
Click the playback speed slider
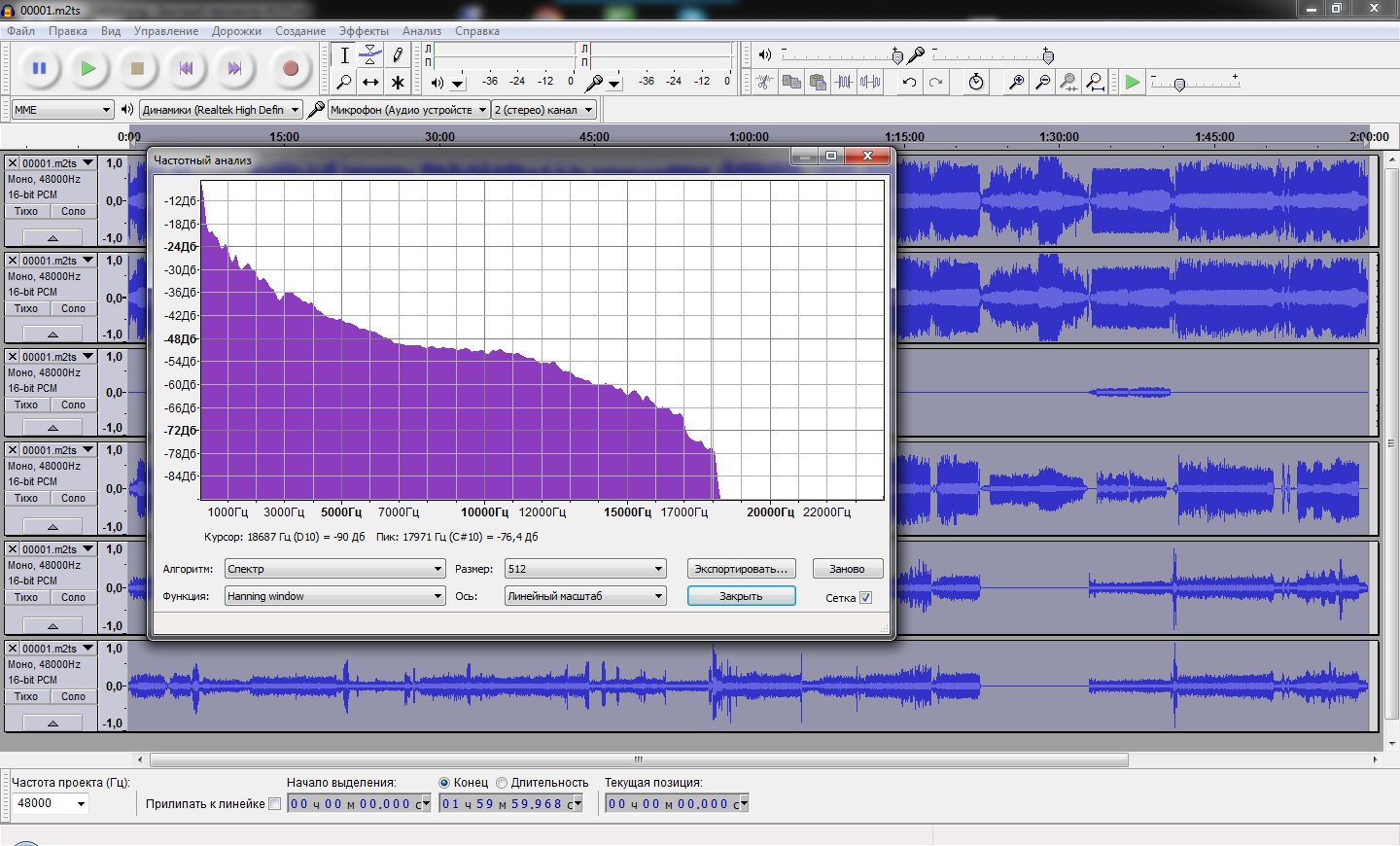pyautogui.click(x=1179, y=85)
